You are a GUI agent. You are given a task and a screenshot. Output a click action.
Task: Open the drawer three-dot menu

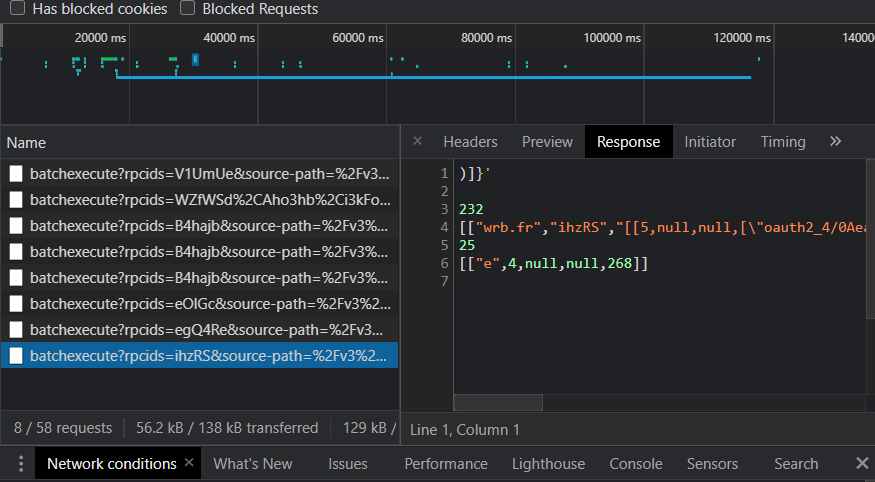[18, 464]
